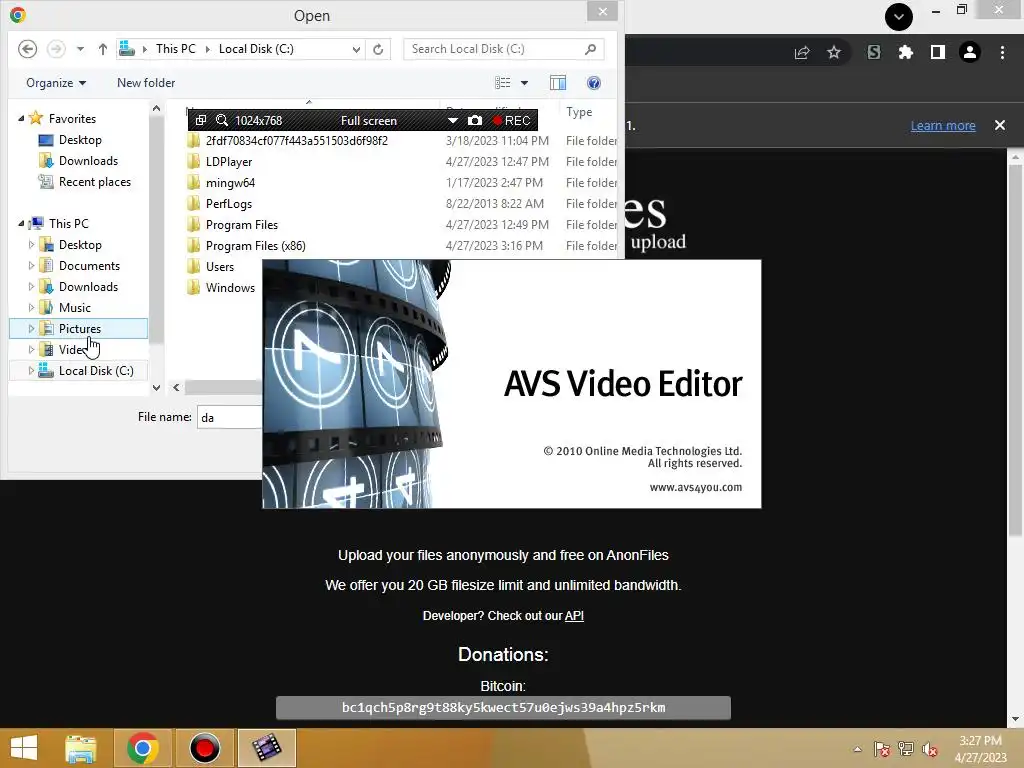This screenshot has height=768, width=1024.
Task: Select the LDPlayer folder
Action: tap(229, 161)
